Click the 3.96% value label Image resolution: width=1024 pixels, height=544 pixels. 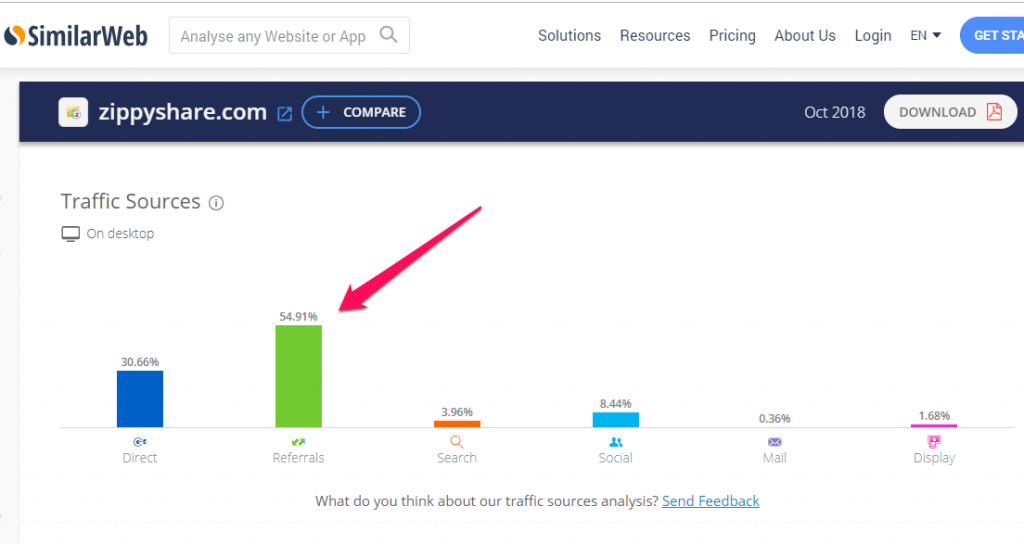click(457, 412)
